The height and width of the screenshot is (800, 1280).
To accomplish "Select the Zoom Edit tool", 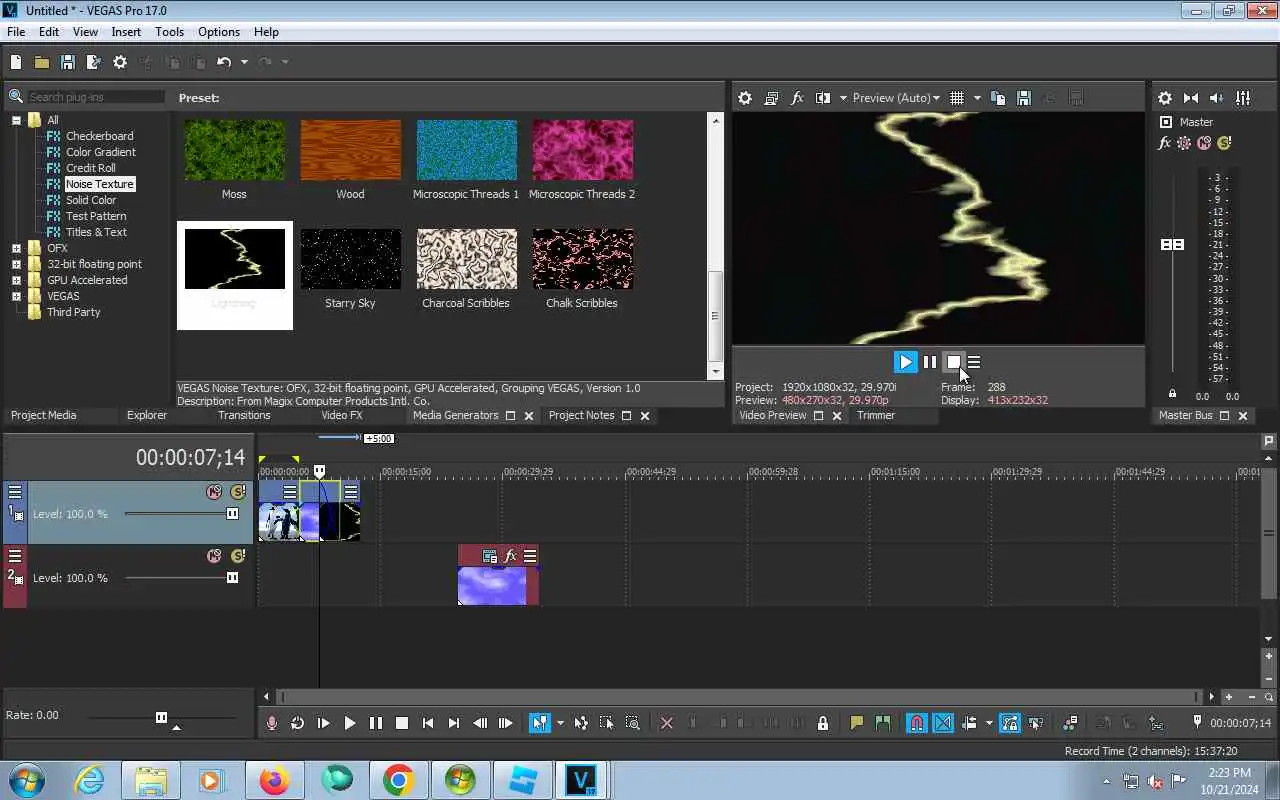I will point(633,723).
